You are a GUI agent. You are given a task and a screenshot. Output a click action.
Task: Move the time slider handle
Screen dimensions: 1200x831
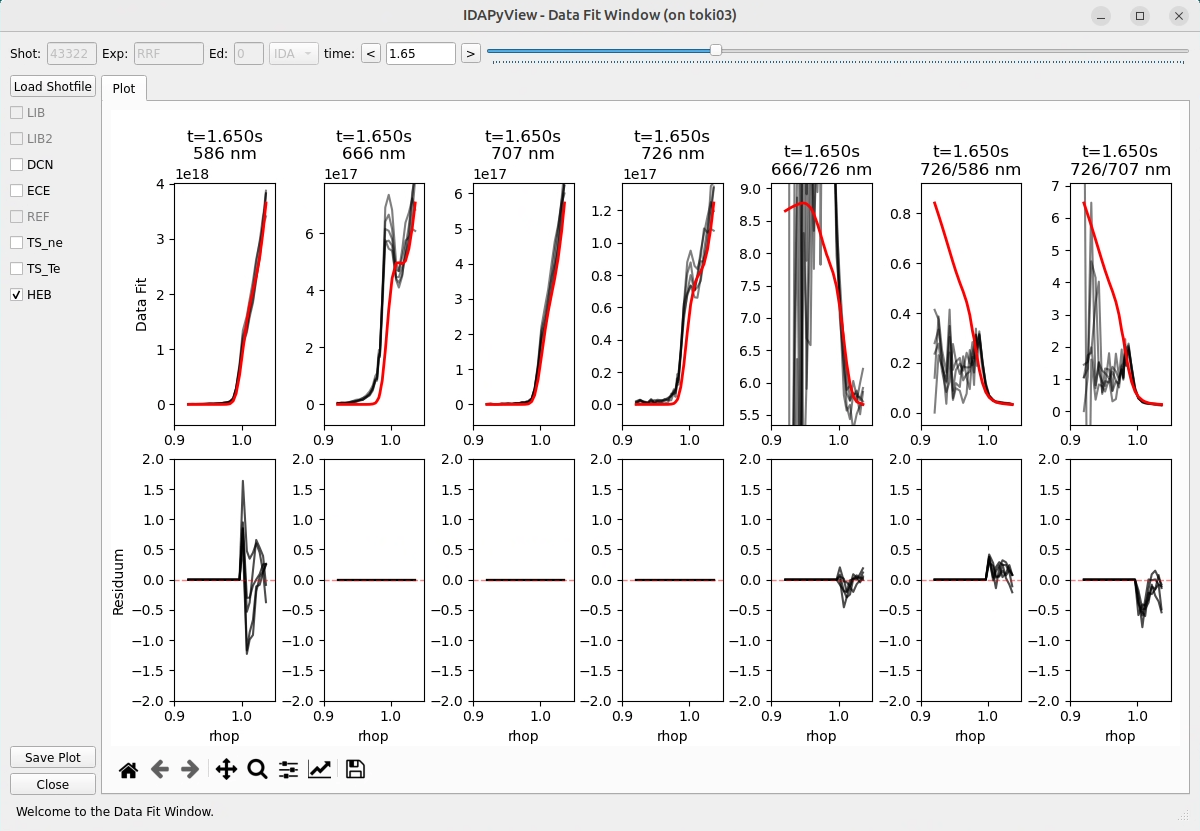(715, 49)
